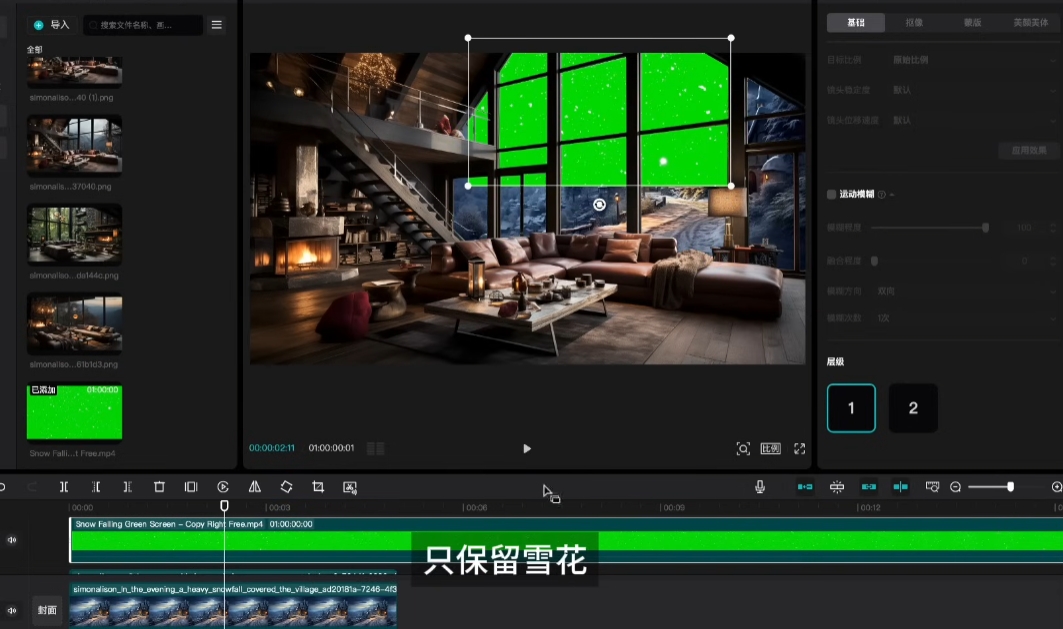Open the 模糊方向 dropdown
1063x629 pixels.
coord(965,291)
